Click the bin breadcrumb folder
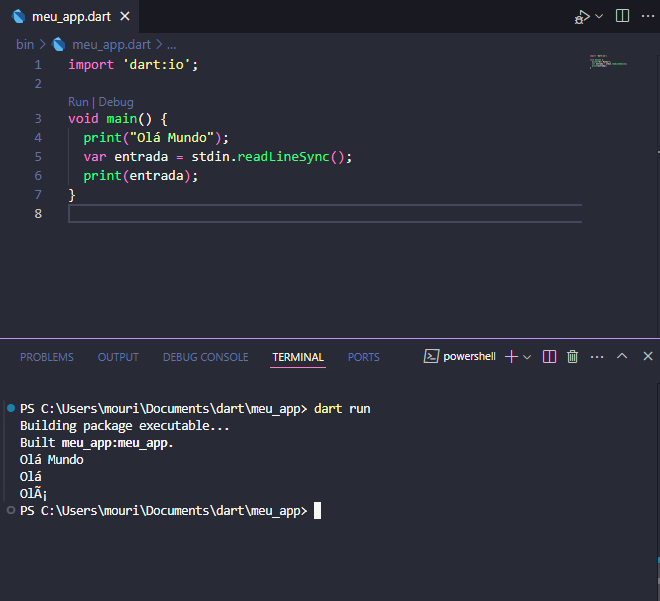 25,44
